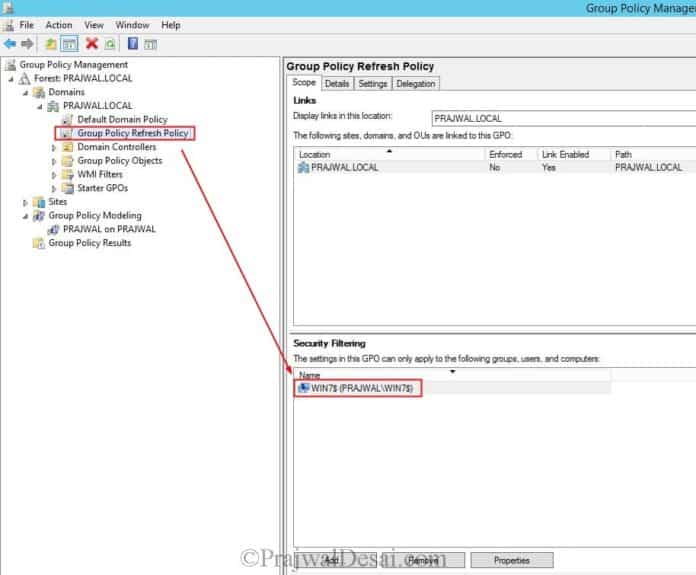This screenshot has width=696, height=575.
Task: Expand the Domain Controllers node
Action: click(x=54, y=147)
